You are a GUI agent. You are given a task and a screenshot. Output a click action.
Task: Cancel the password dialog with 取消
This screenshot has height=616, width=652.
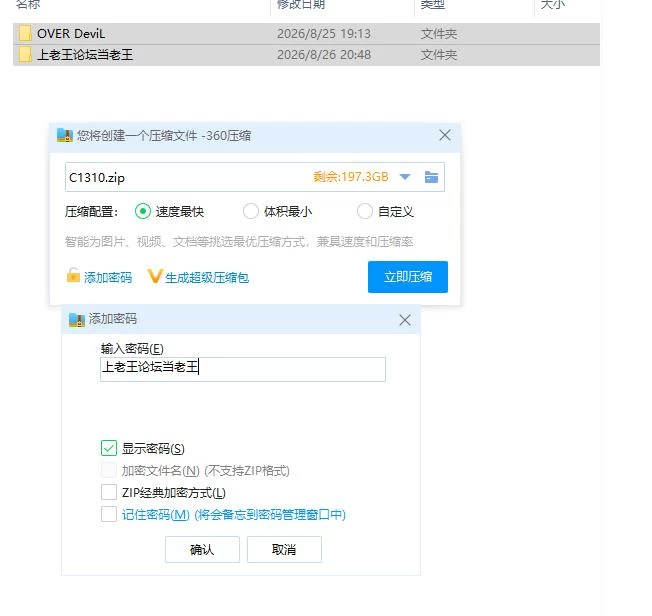284,549
